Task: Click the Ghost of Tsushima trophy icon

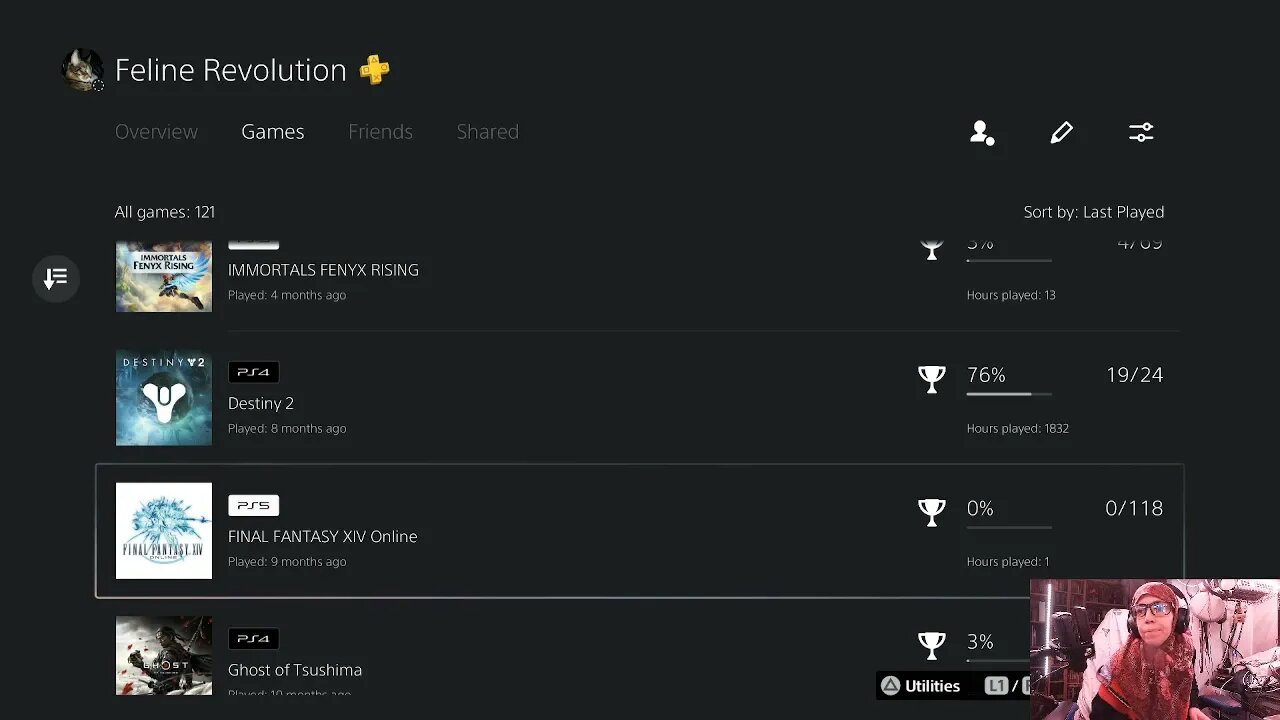Action: pyautogui.click(x=931, y=645)
